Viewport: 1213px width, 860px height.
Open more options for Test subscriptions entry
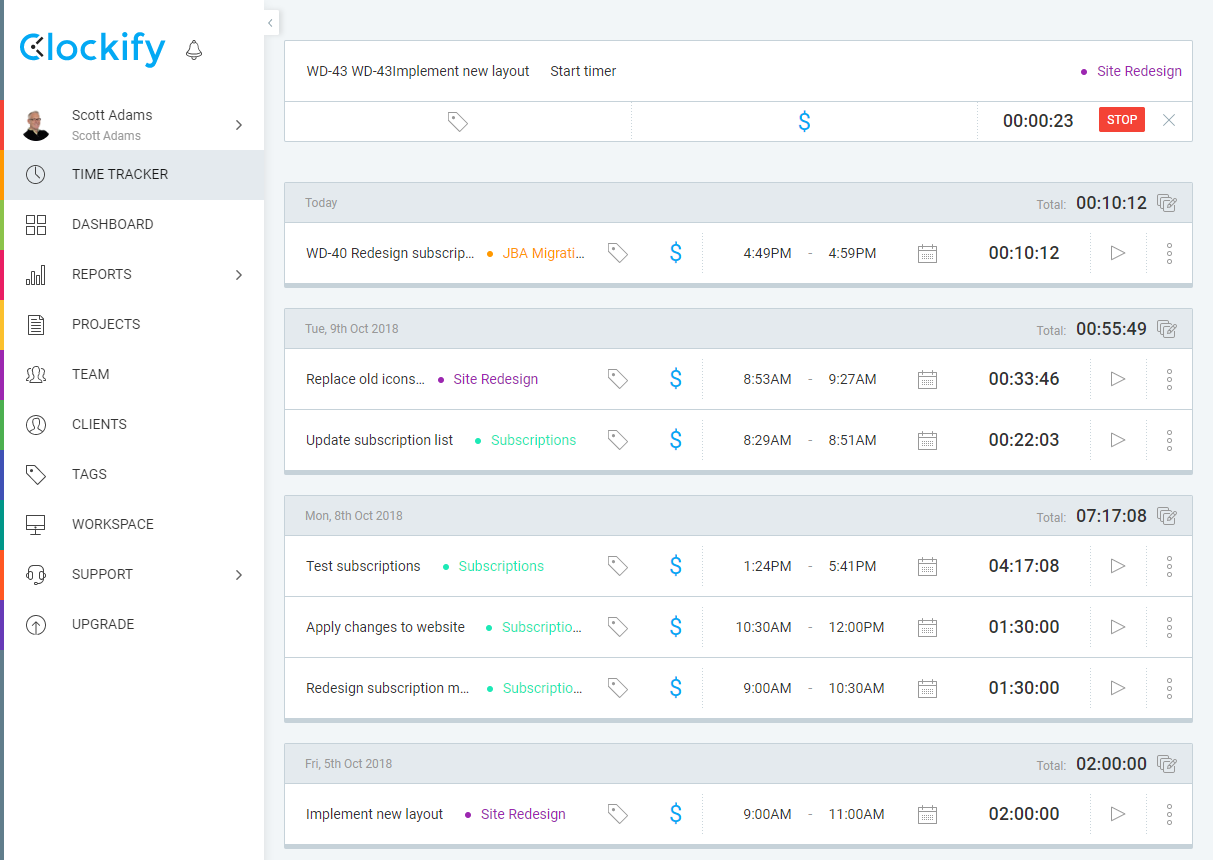(1169, 566)
